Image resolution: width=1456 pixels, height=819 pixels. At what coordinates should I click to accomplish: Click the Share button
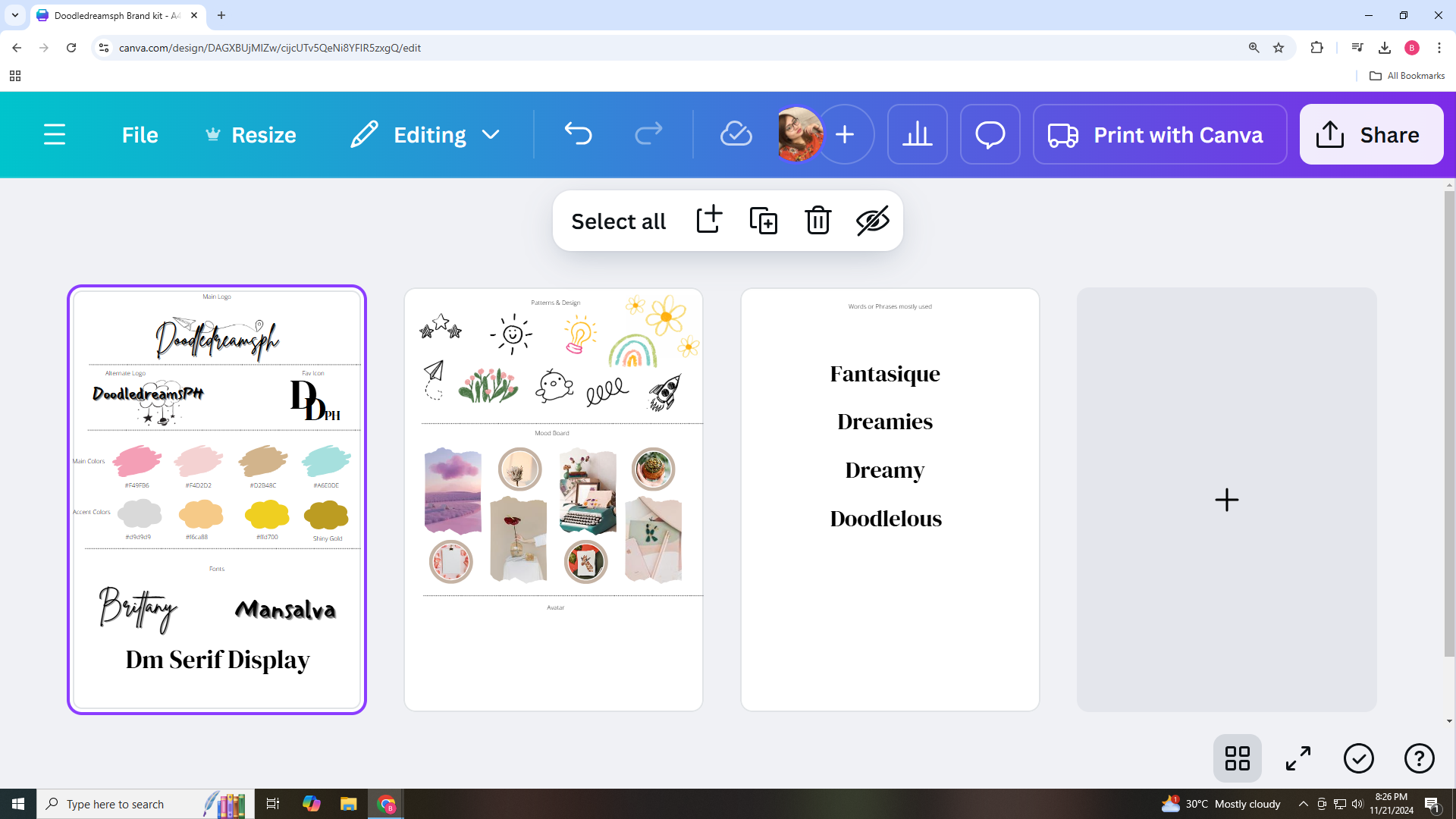tap(1371, 134)
